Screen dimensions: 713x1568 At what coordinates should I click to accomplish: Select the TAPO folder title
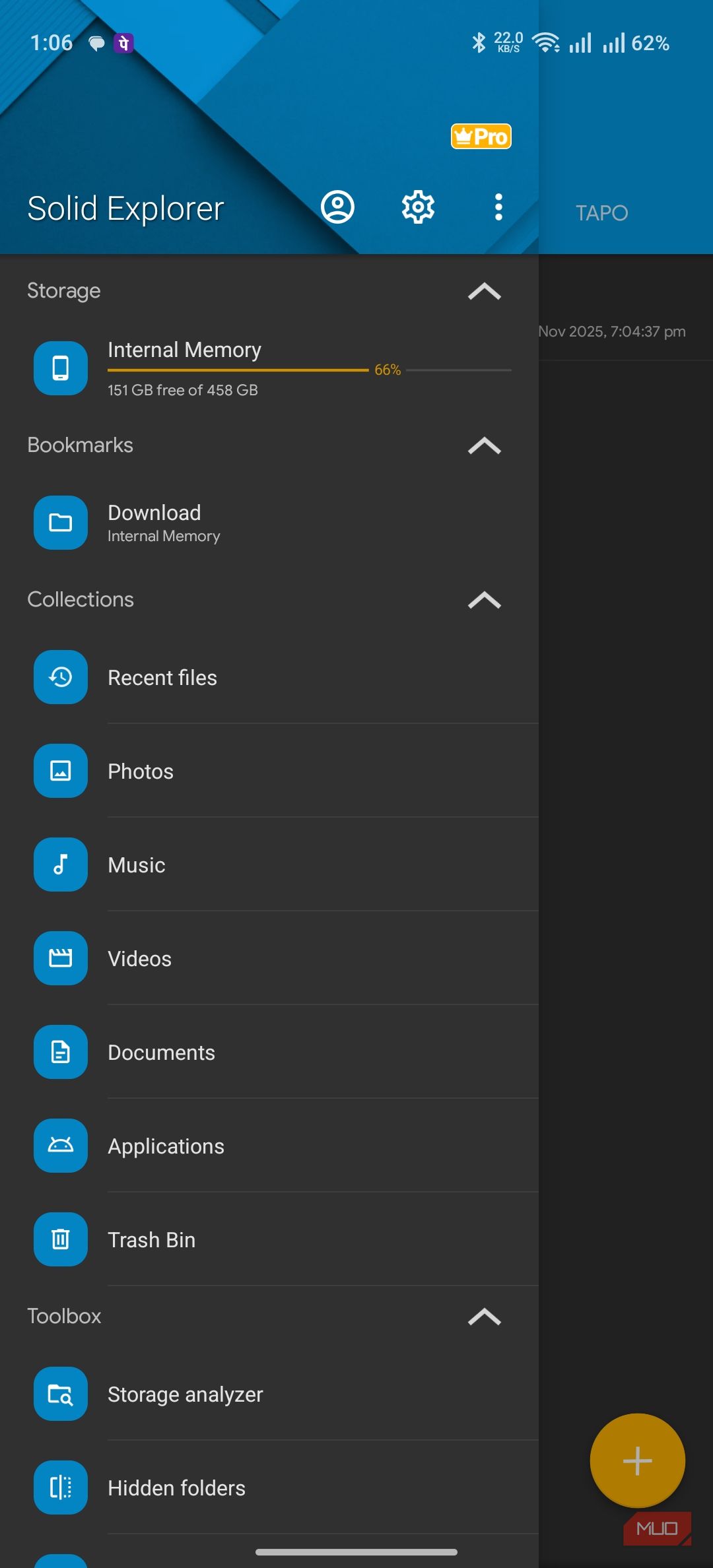[x=601, y=213]
